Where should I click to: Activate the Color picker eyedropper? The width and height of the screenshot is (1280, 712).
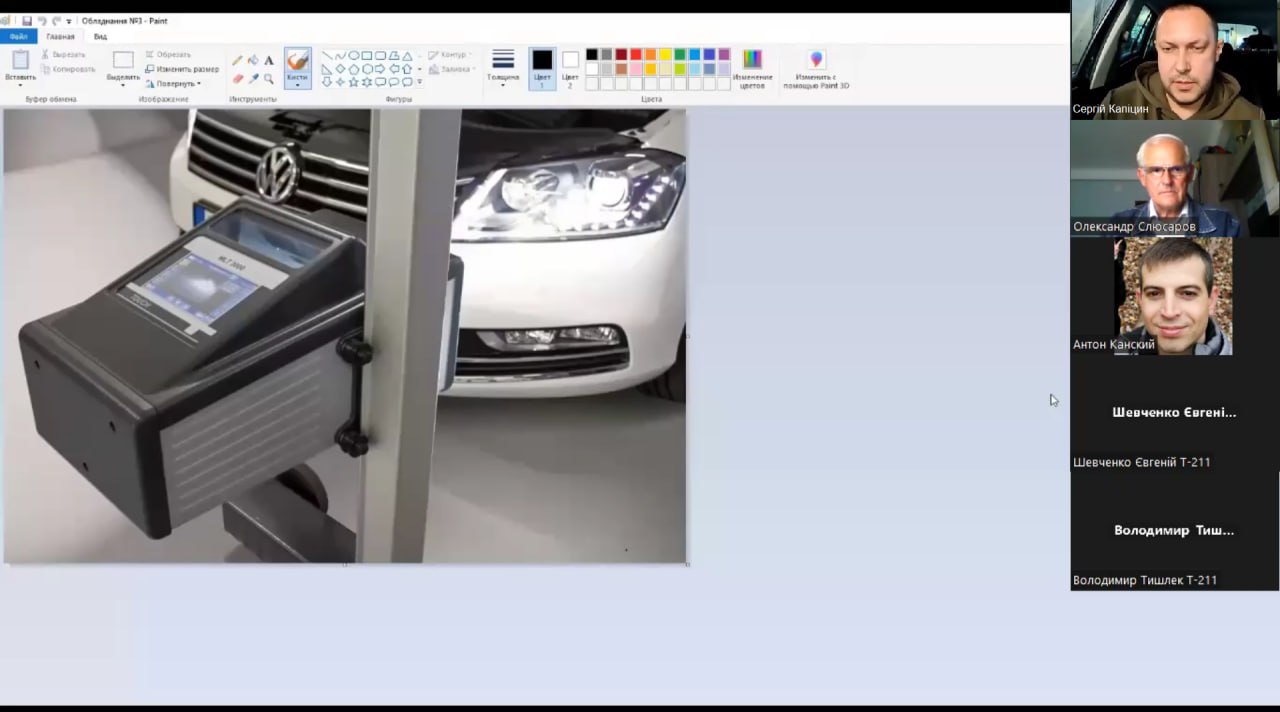[253, 78]
